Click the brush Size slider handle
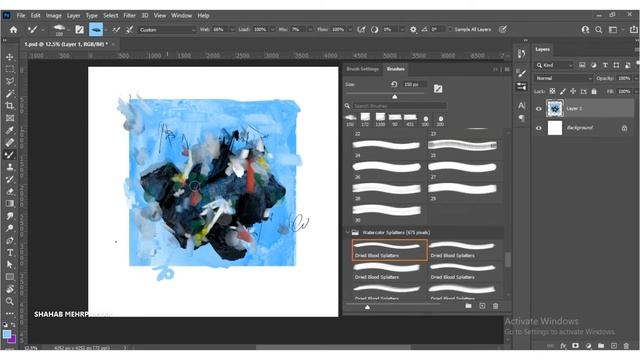The height and width of the screenshot is (360, 640). (394, 97)
